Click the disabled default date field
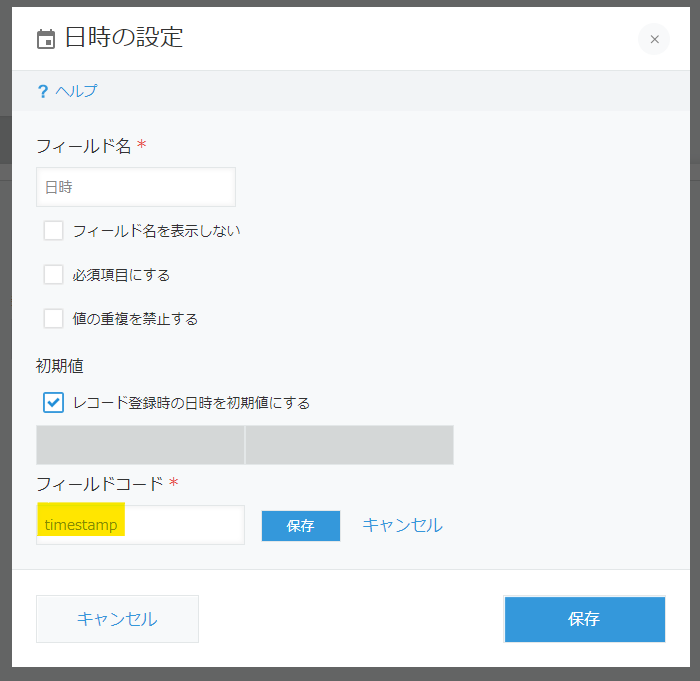Viewport: 700px width, 681px height. tap(140, 445)
